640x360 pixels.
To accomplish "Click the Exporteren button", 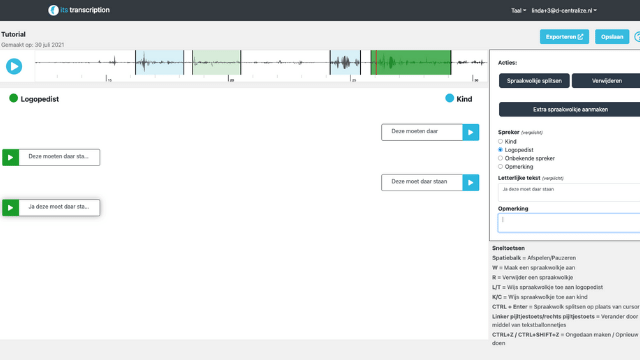I will point(564,37).
